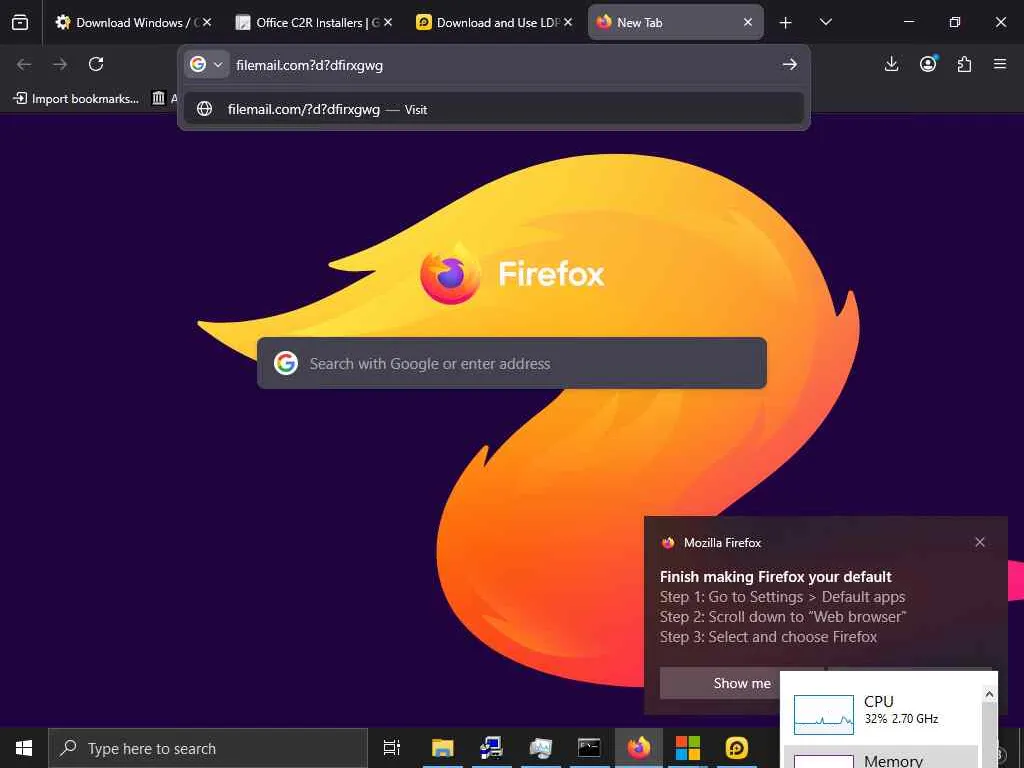Open the Google search engine selector dropdown
Image resolution: width=1024 pixels, height=768 pixels.
(x=206, y=64)
